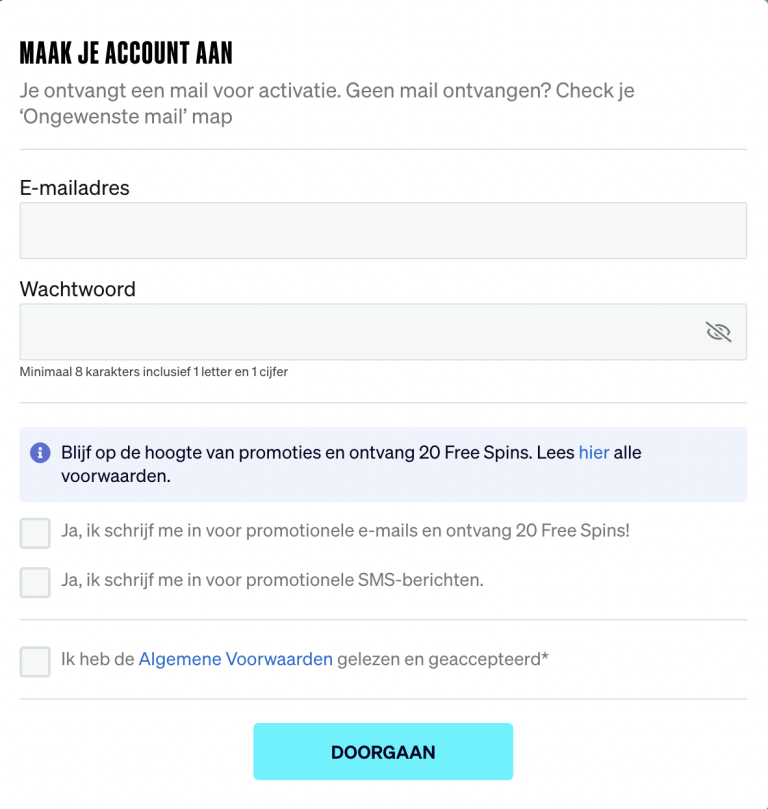The height and width of the screenshot is (809, 768).
Task: Open the 'hier' conditions link
Action: point(593,452)
